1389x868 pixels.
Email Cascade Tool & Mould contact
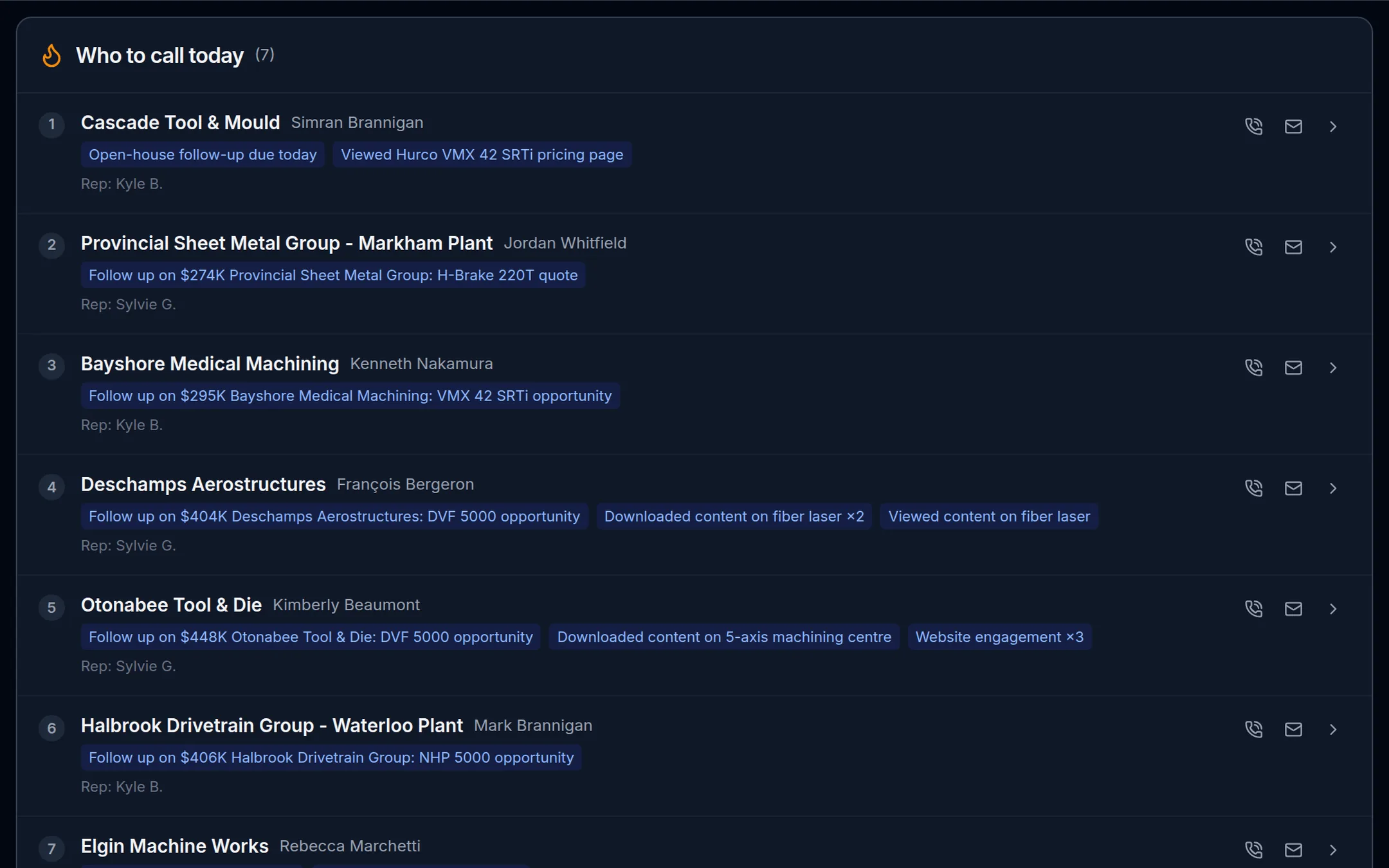[x=1293, y=126]
